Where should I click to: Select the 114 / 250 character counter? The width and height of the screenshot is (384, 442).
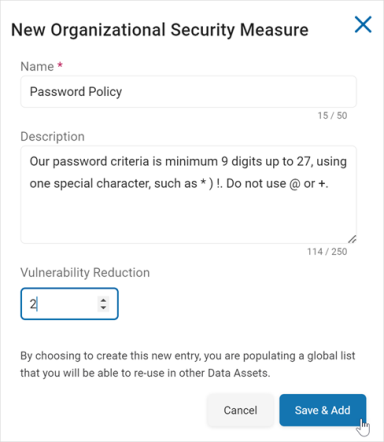[327, 251]
